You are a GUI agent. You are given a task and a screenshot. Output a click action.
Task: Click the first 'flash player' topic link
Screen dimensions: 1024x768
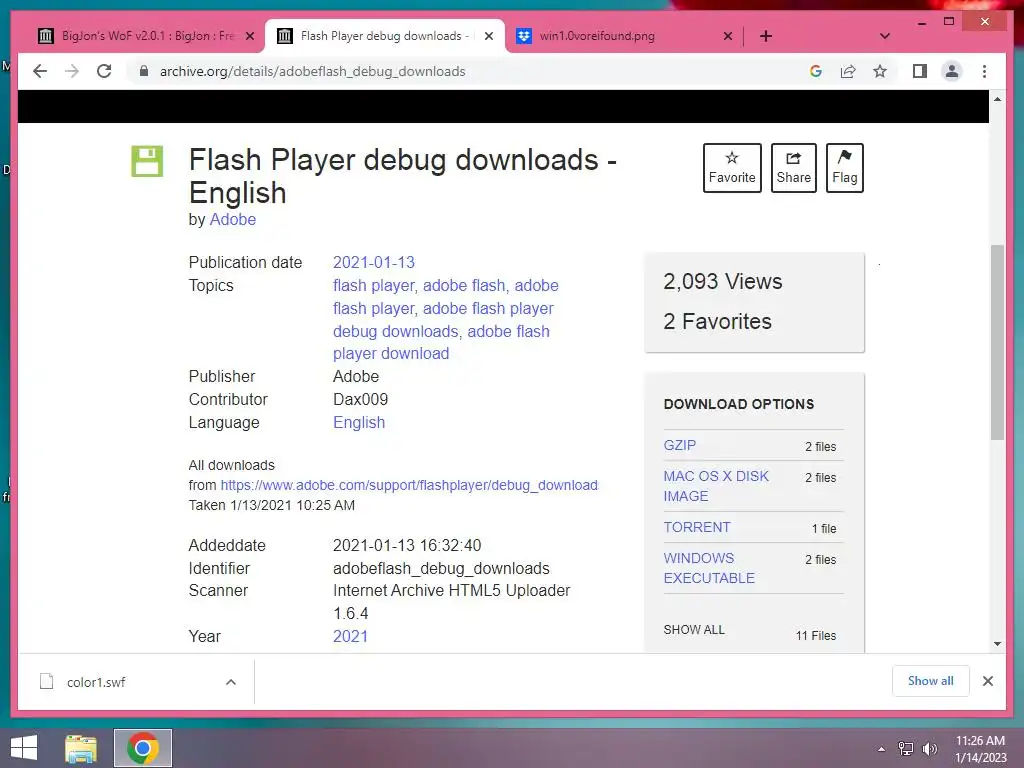[373, 285]
